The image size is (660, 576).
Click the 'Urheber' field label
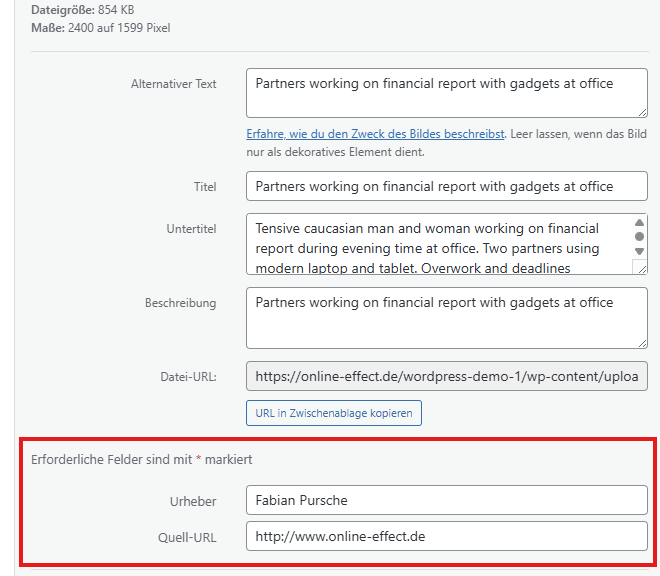tap(193, 500)
